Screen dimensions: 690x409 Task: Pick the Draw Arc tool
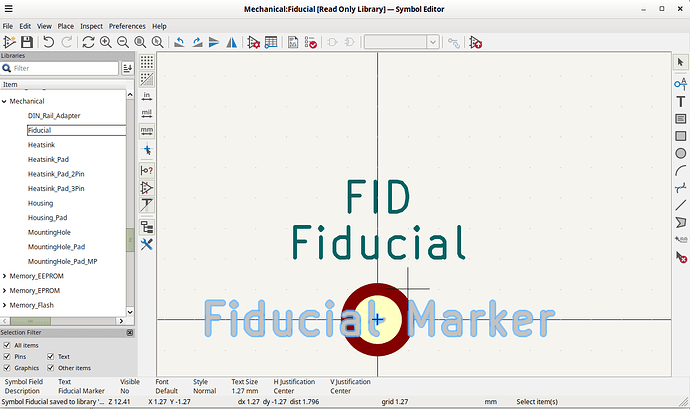[680, 170]
